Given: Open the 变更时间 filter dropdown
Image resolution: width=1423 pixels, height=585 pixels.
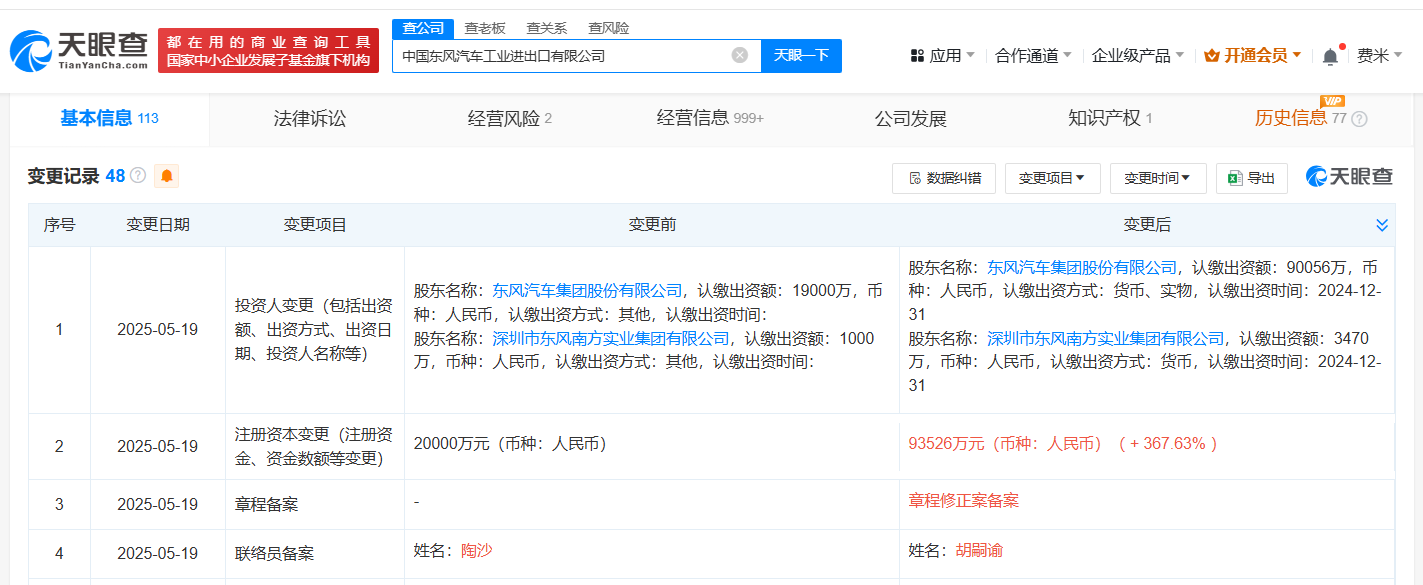Looking at the screenshot, I should pyautogui.click(x=1157, y=178).
